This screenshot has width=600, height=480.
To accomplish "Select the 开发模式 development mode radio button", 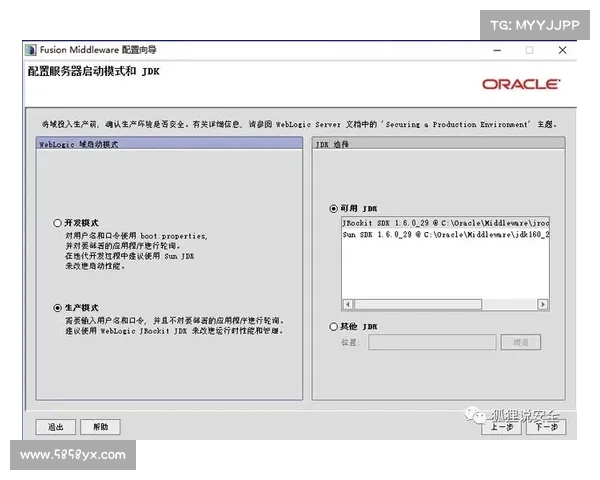I will coord(57,223).
